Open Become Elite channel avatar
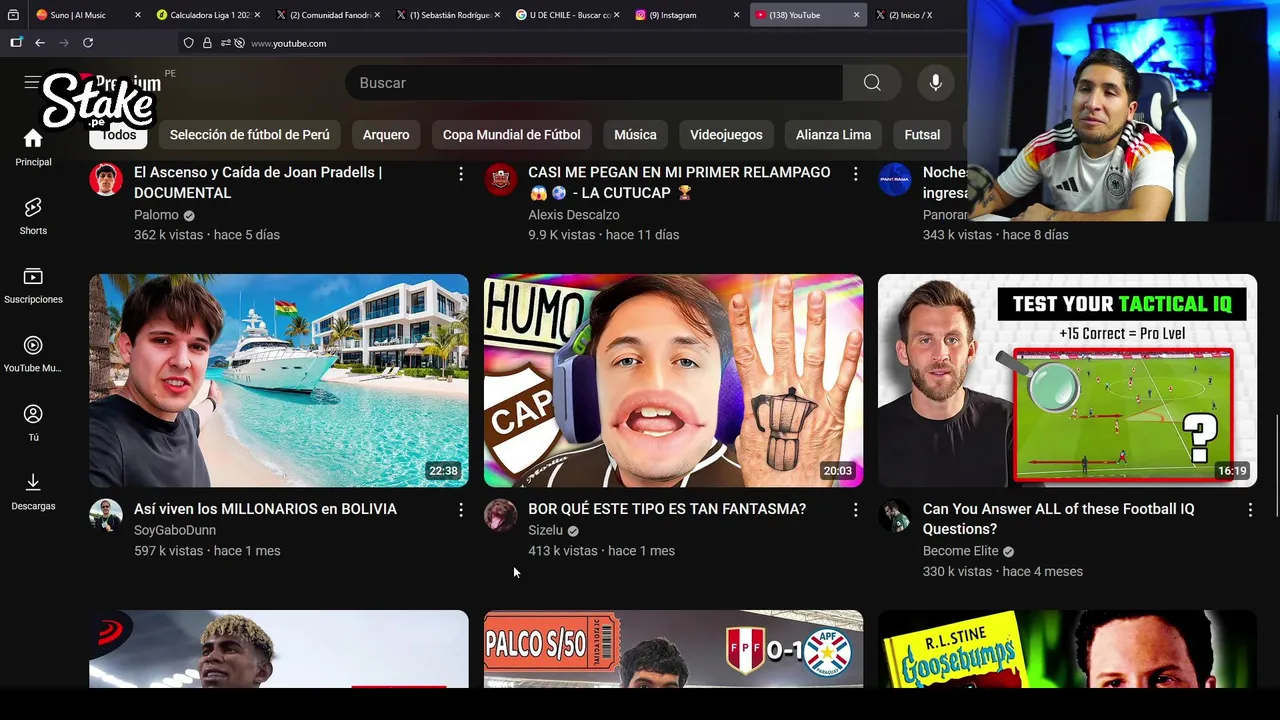This screenshot has width=1280, height=720. tap(894, 516)
